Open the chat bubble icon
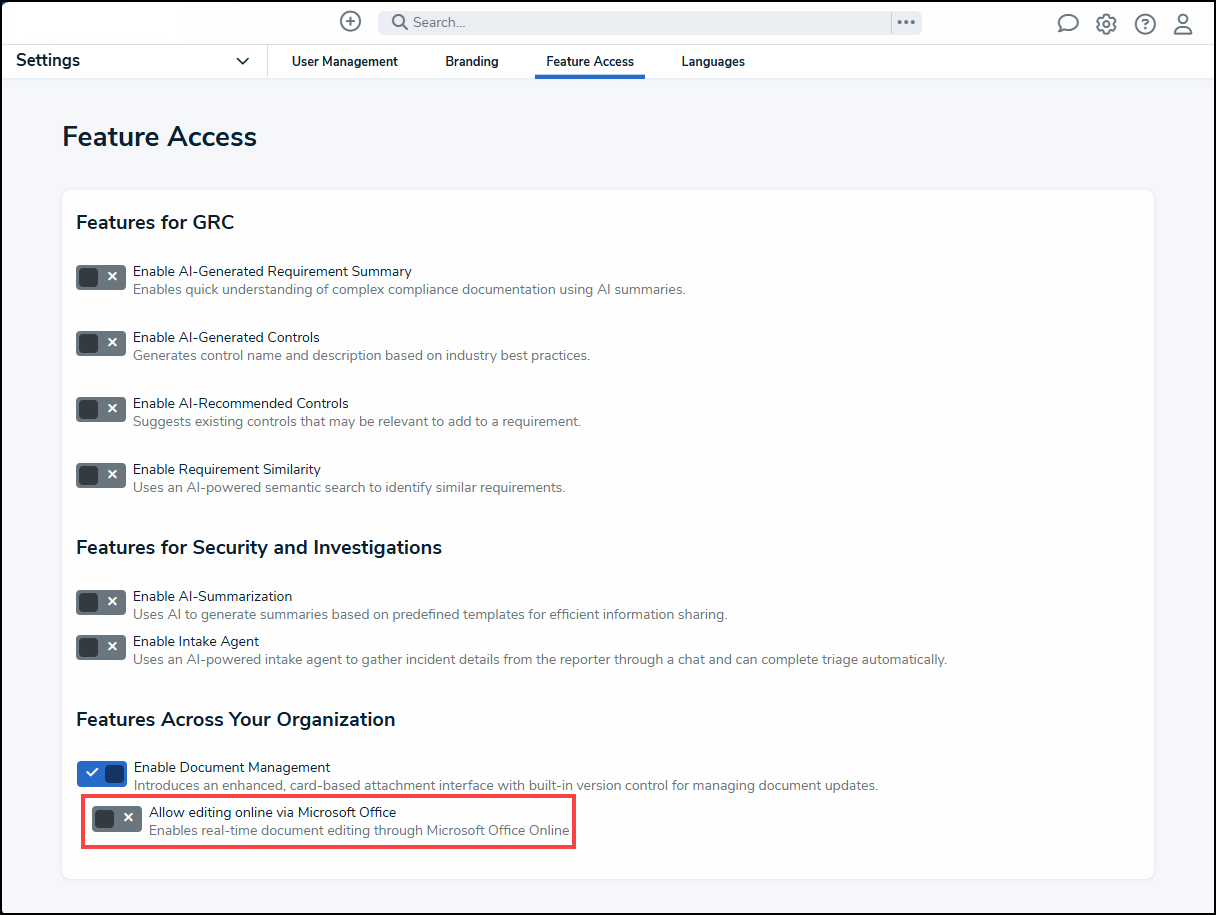 click(1068, 24)
